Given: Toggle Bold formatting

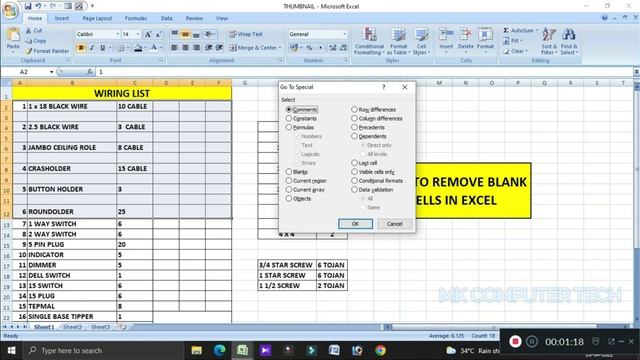Looking at the screenshot, I should 81,48.
